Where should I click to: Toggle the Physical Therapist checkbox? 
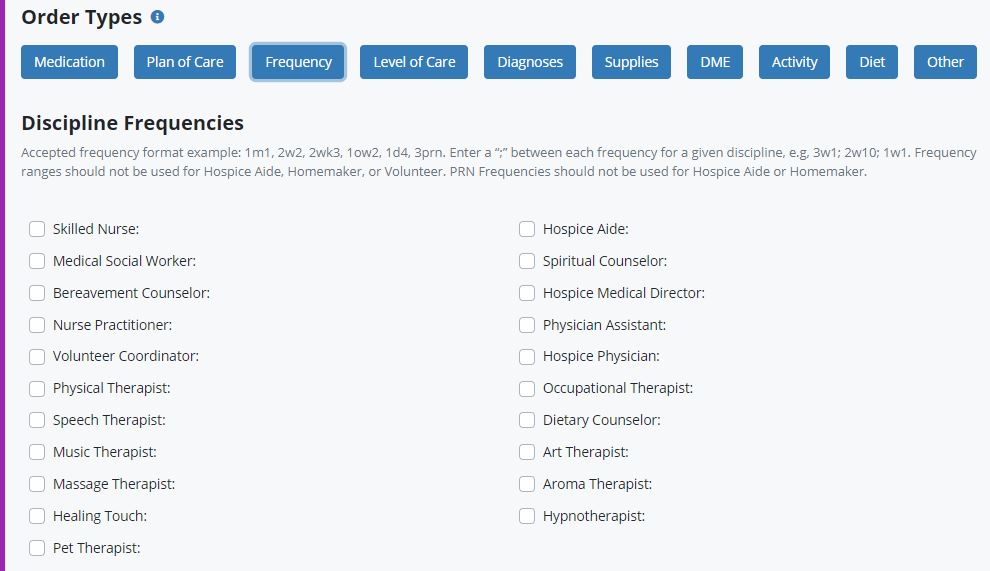tap(37, 388)
